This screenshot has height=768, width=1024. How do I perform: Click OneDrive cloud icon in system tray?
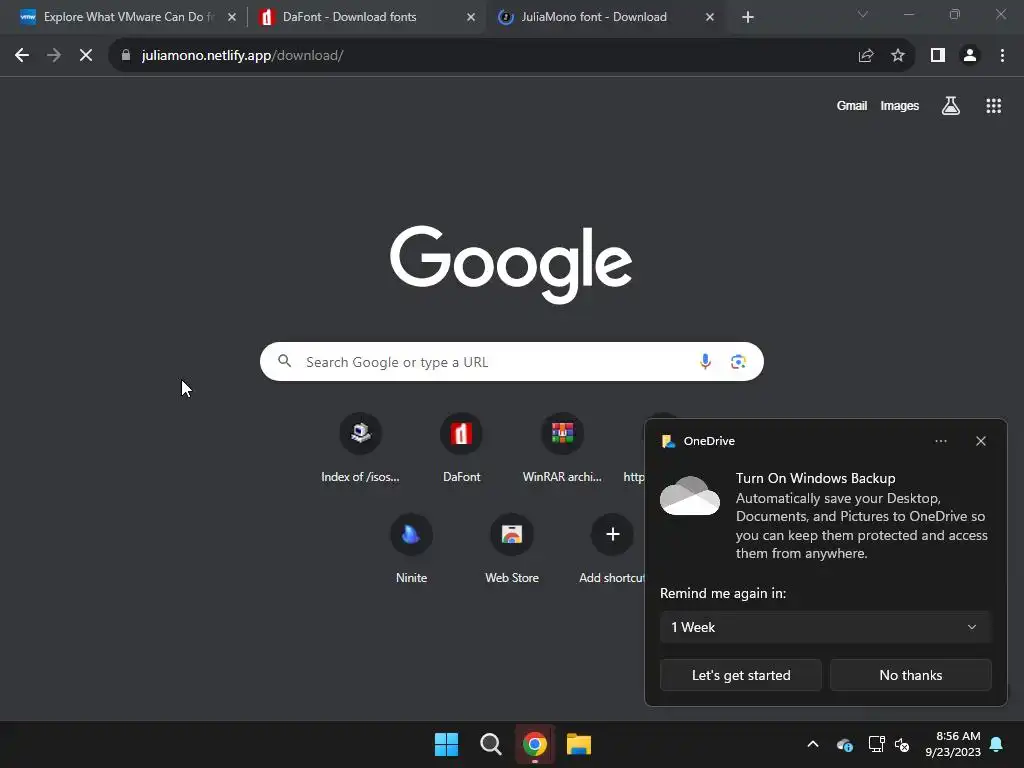pos(844,744)
